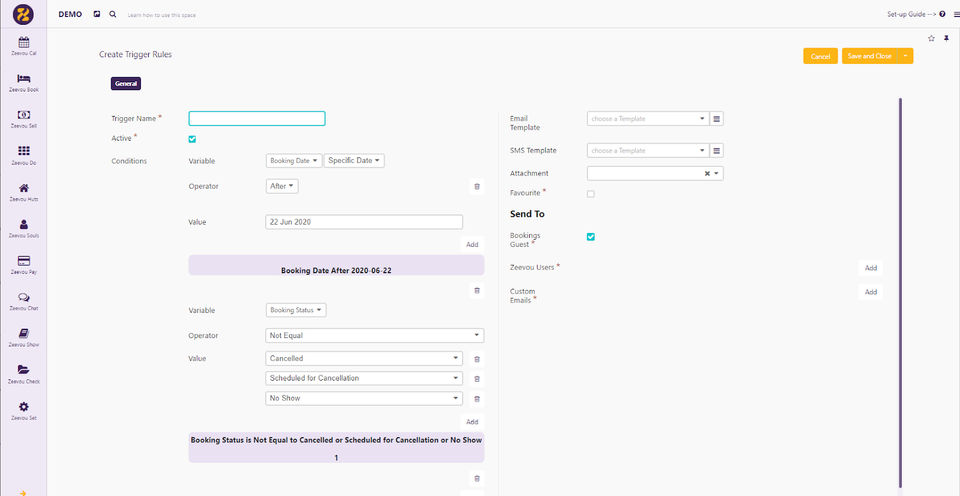The image size is (960, 496).
Task: Click Add beside Zeevou Users
Action: pos(871,268)
